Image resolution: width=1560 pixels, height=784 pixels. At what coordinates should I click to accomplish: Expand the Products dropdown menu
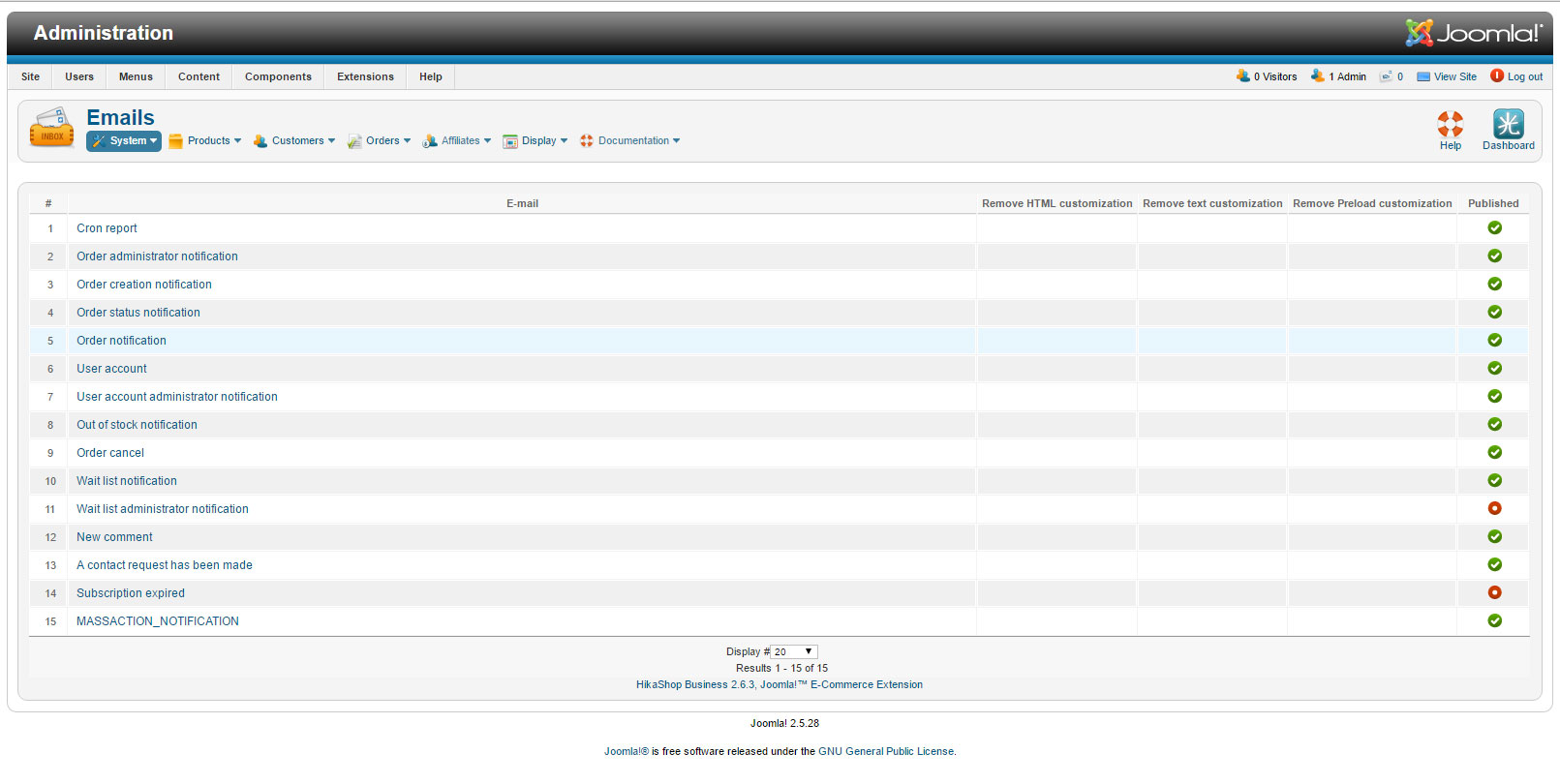pyautogui.click(x=205, y=141)
